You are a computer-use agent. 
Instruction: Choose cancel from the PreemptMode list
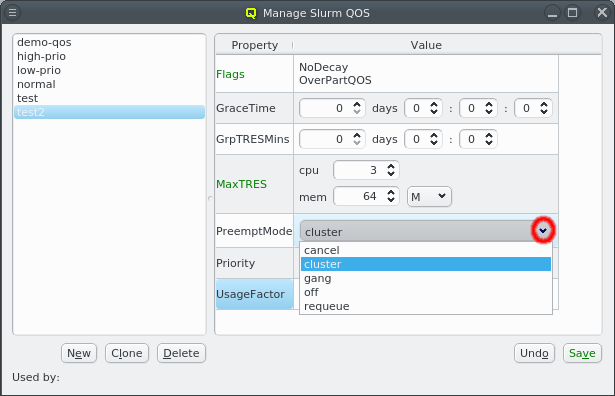(x=426, y=250)
